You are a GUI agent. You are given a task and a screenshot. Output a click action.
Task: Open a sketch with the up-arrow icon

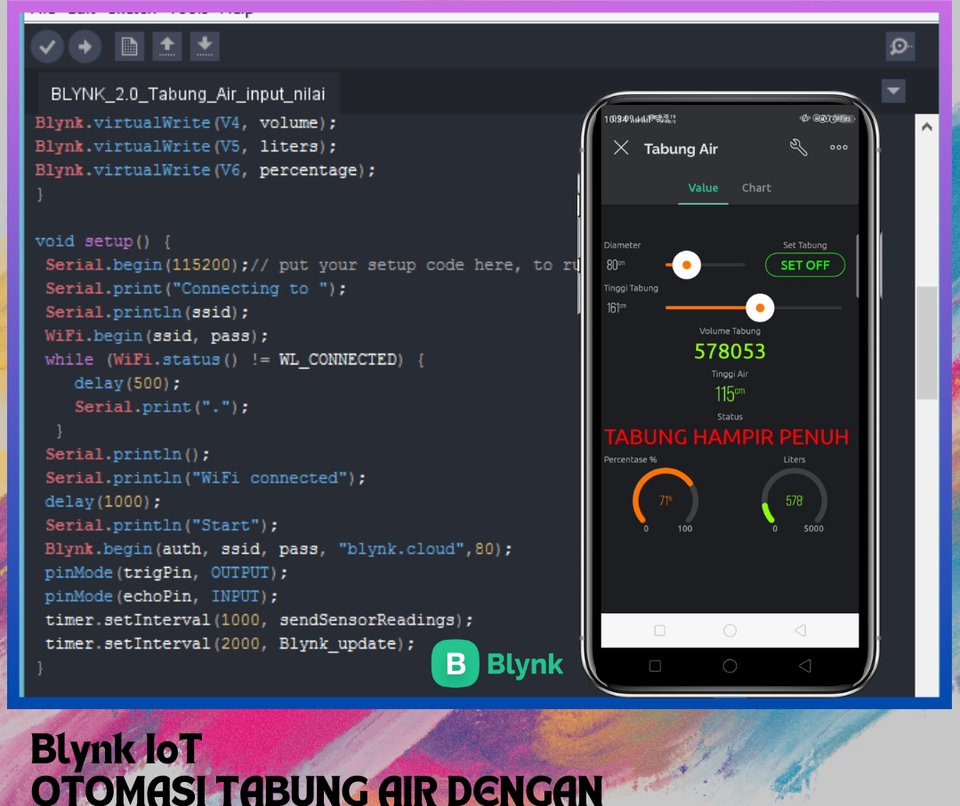(167, 47)
